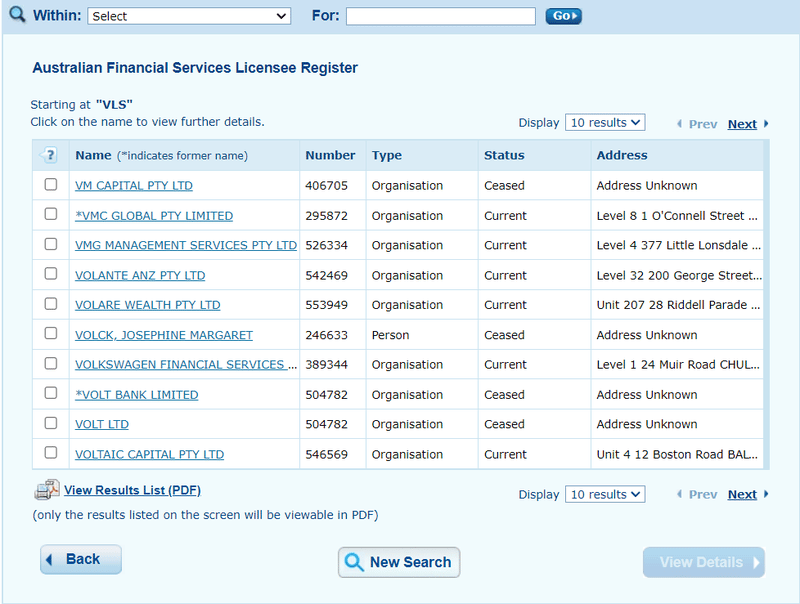Click the Australian Financial Services Licensee Register heading

(x=195, y=68)
